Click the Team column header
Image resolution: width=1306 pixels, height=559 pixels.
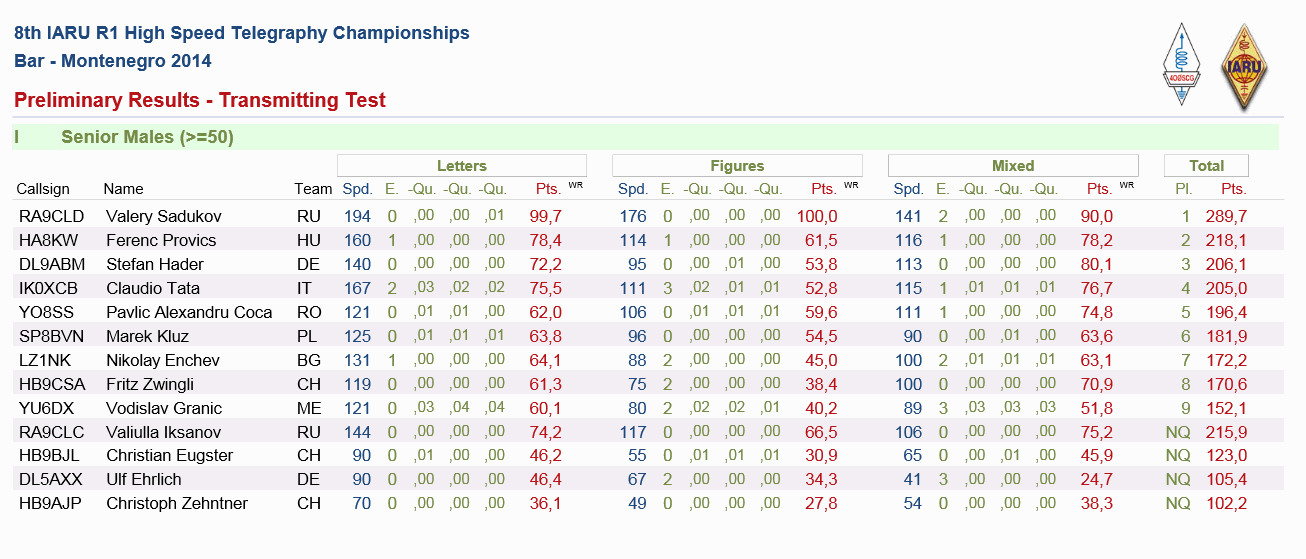coord(313,189)
